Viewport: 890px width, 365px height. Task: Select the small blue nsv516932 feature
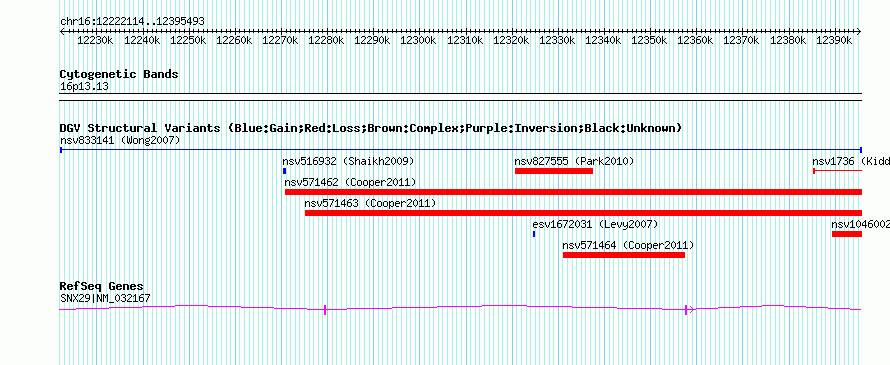[x=284, y=171]
